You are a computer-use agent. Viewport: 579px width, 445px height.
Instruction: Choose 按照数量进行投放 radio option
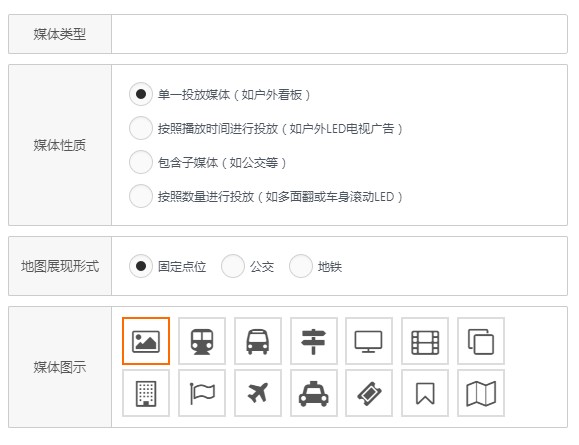tap(141, 196)
